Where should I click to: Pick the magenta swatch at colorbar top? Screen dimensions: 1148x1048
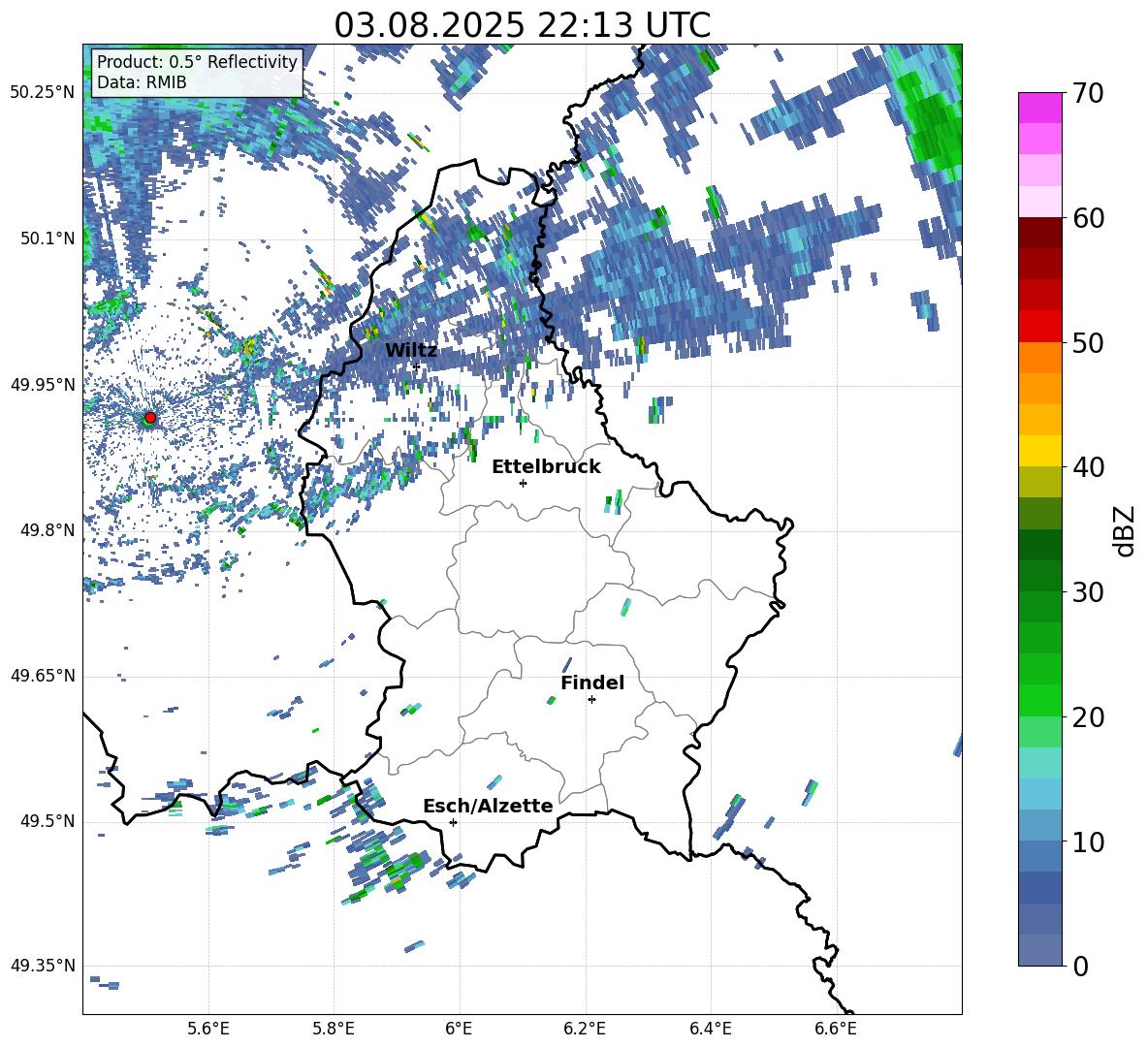tap(1039, 108)
